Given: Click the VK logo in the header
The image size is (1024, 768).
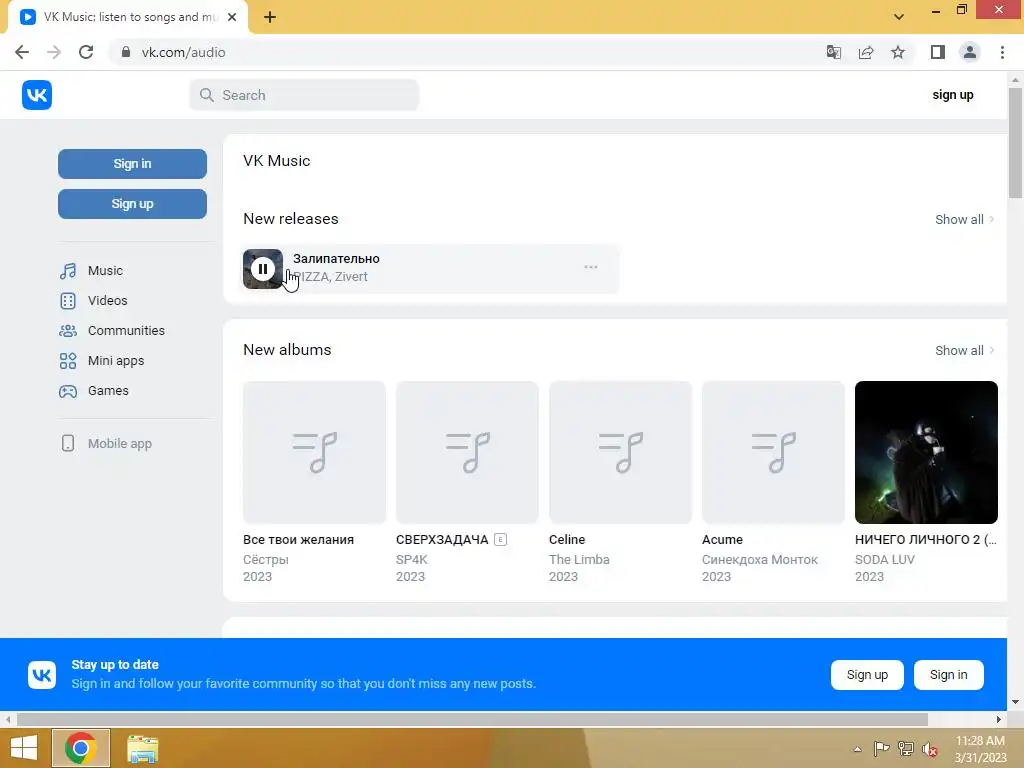Looking at the screenshot, I should click(x=37, y=95).
